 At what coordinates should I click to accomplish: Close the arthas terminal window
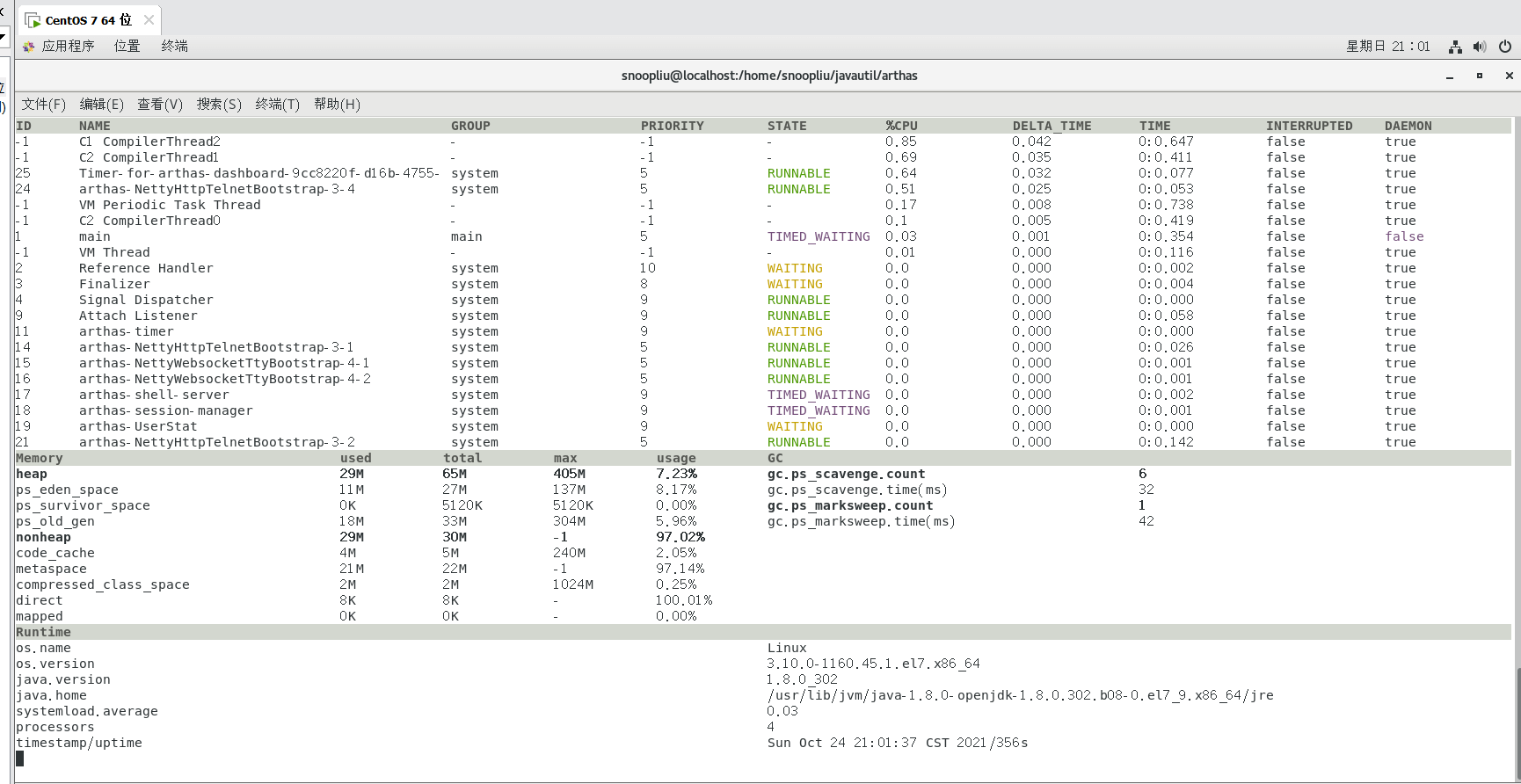pos(1509,76)
